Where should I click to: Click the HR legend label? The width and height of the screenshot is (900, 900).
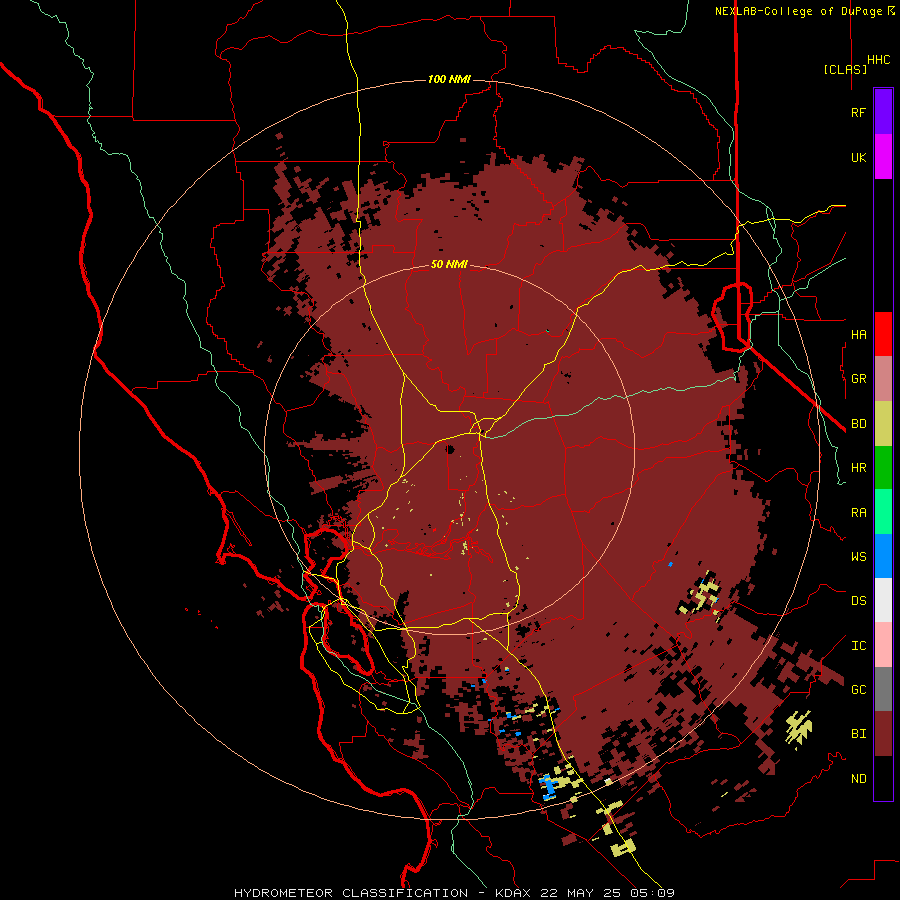858,468
